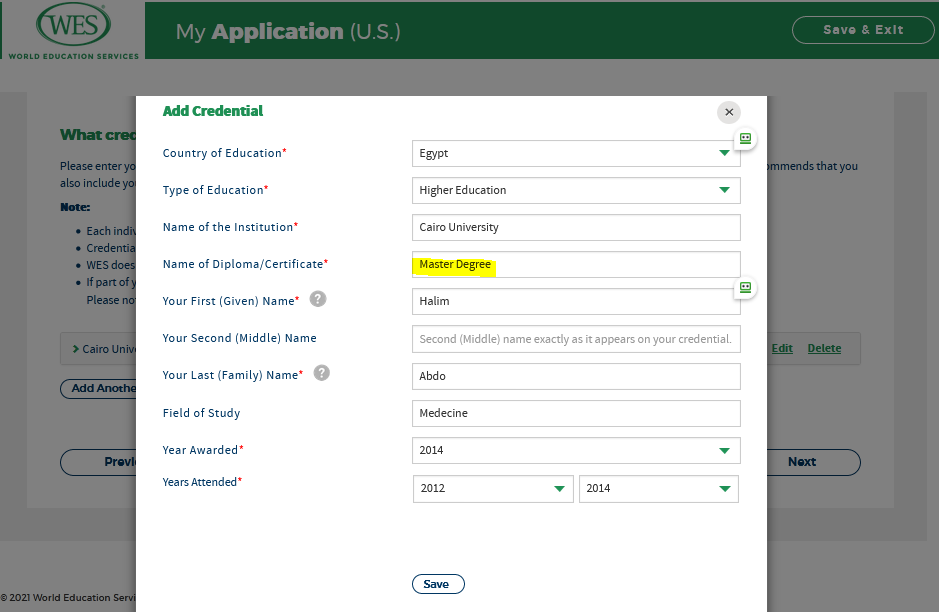Open the Country of Education dropdown
The image size is (939, 612).
[x=723, y=153]
